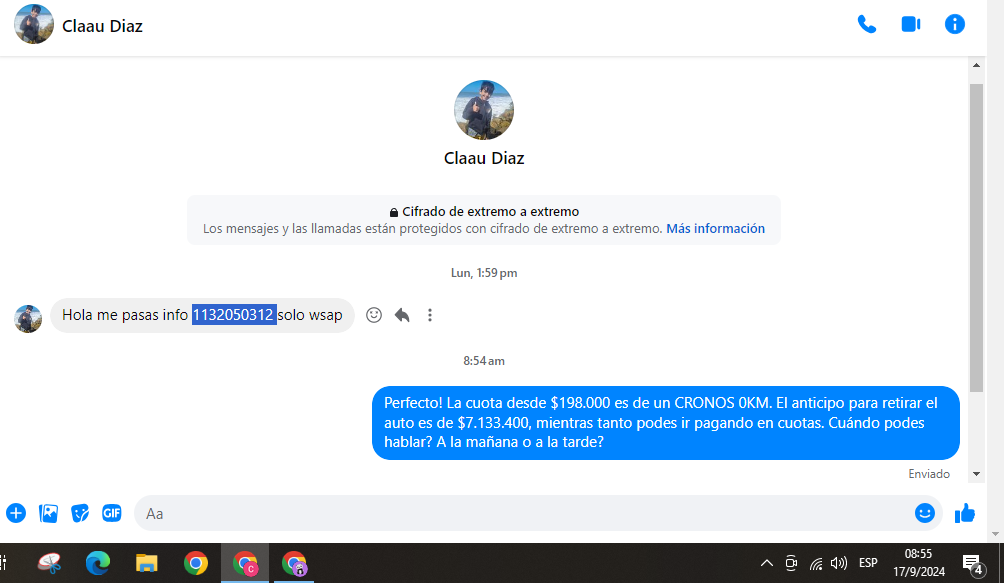This screenshot has width=1004, height=583.
Task: Start a voice call with Claau Diaz
Action: (x=866, y=25)
